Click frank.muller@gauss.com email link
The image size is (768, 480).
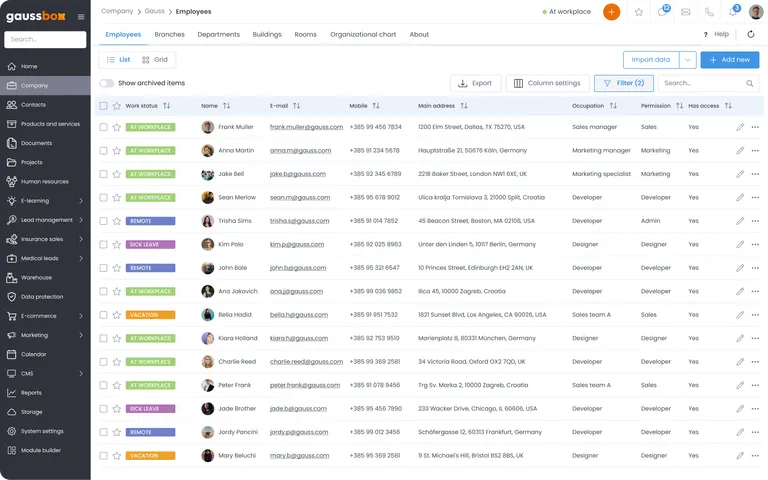point(306,127)
